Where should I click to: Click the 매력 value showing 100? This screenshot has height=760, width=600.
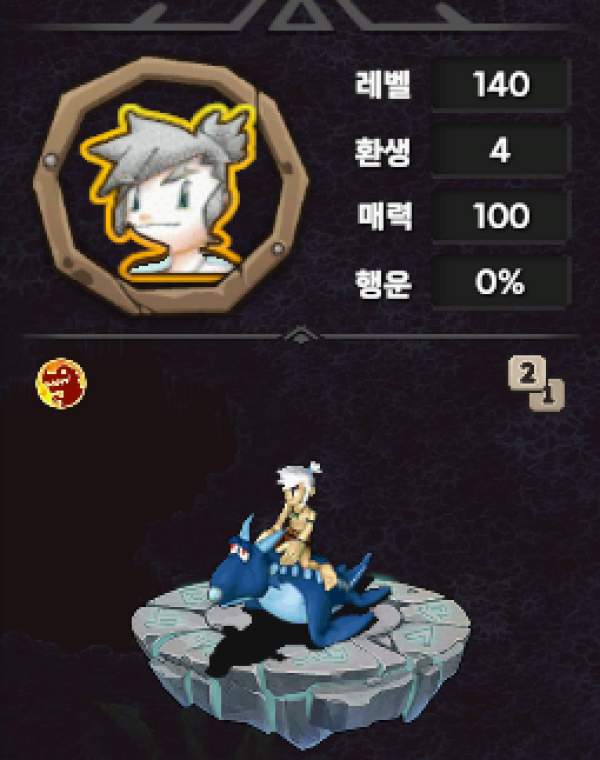(x=501, y=216)
